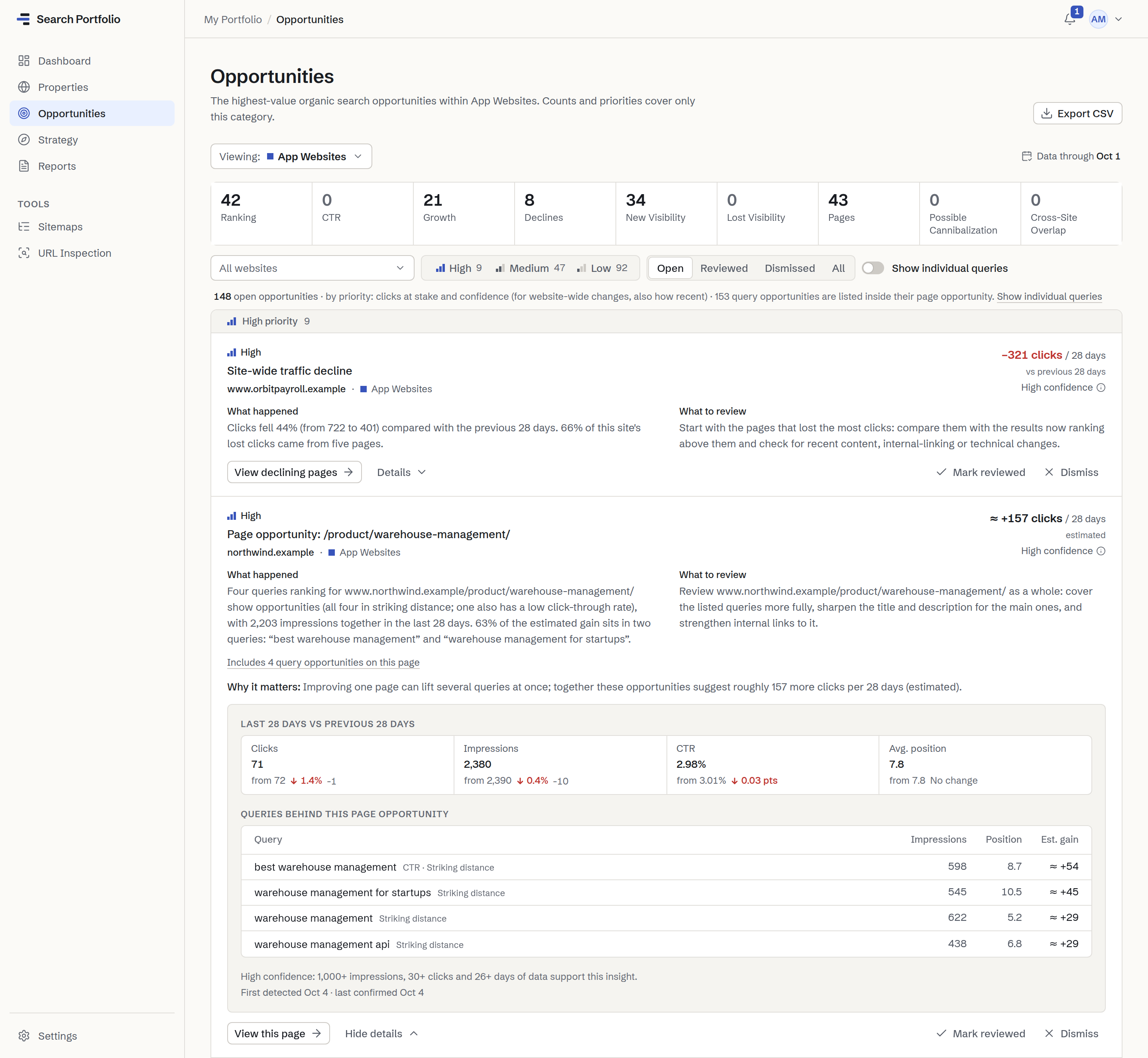Filter by High priority 9
This screenshot has width=1148, height=1058.
tap(459, 268)
